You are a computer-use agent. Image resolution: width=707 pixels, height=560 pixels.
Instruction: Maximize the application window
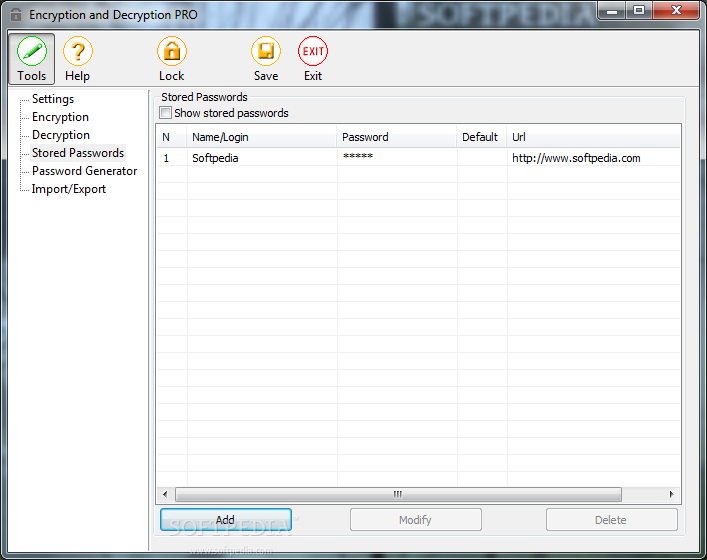pyautogui.click(x=639, y=11)
